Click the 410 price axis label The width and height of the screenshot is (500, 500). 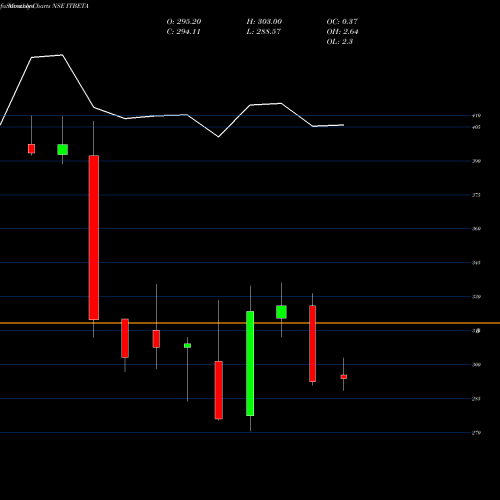[476, 116]
